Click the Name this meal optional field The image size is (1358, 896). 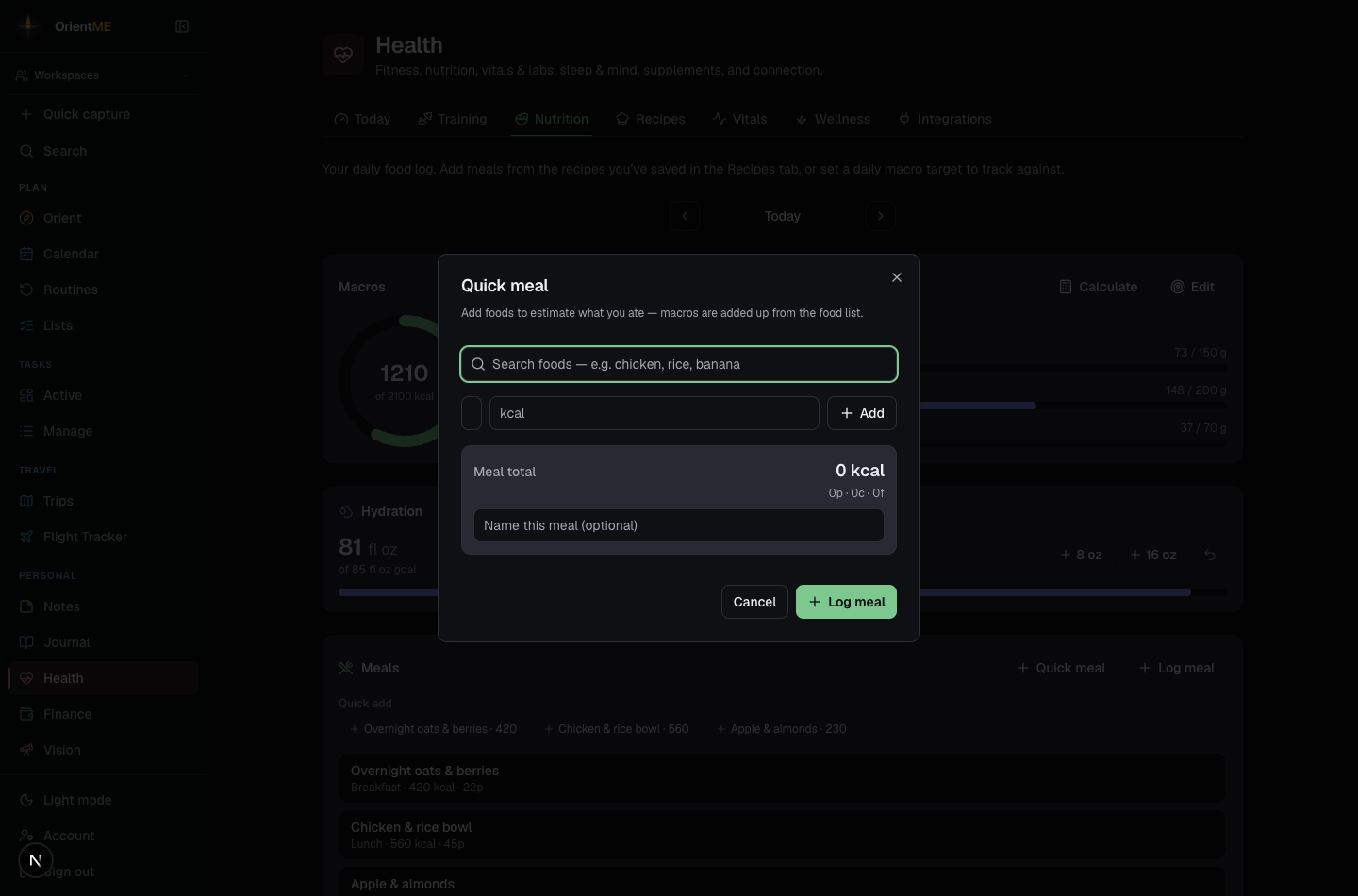point(679,525)
